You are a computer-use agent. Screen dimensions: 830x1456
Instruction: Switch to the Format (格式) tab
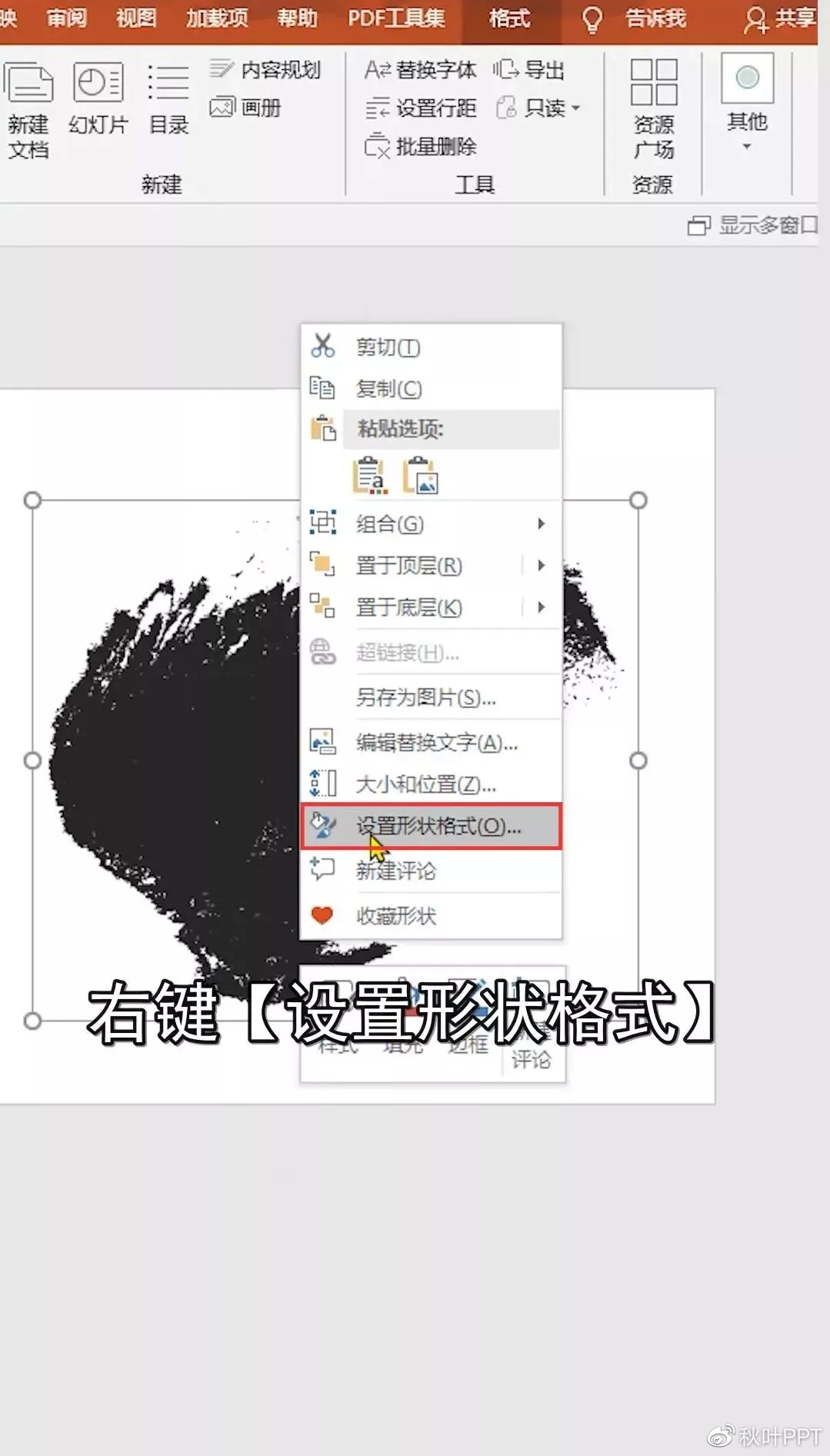[510, 18]
